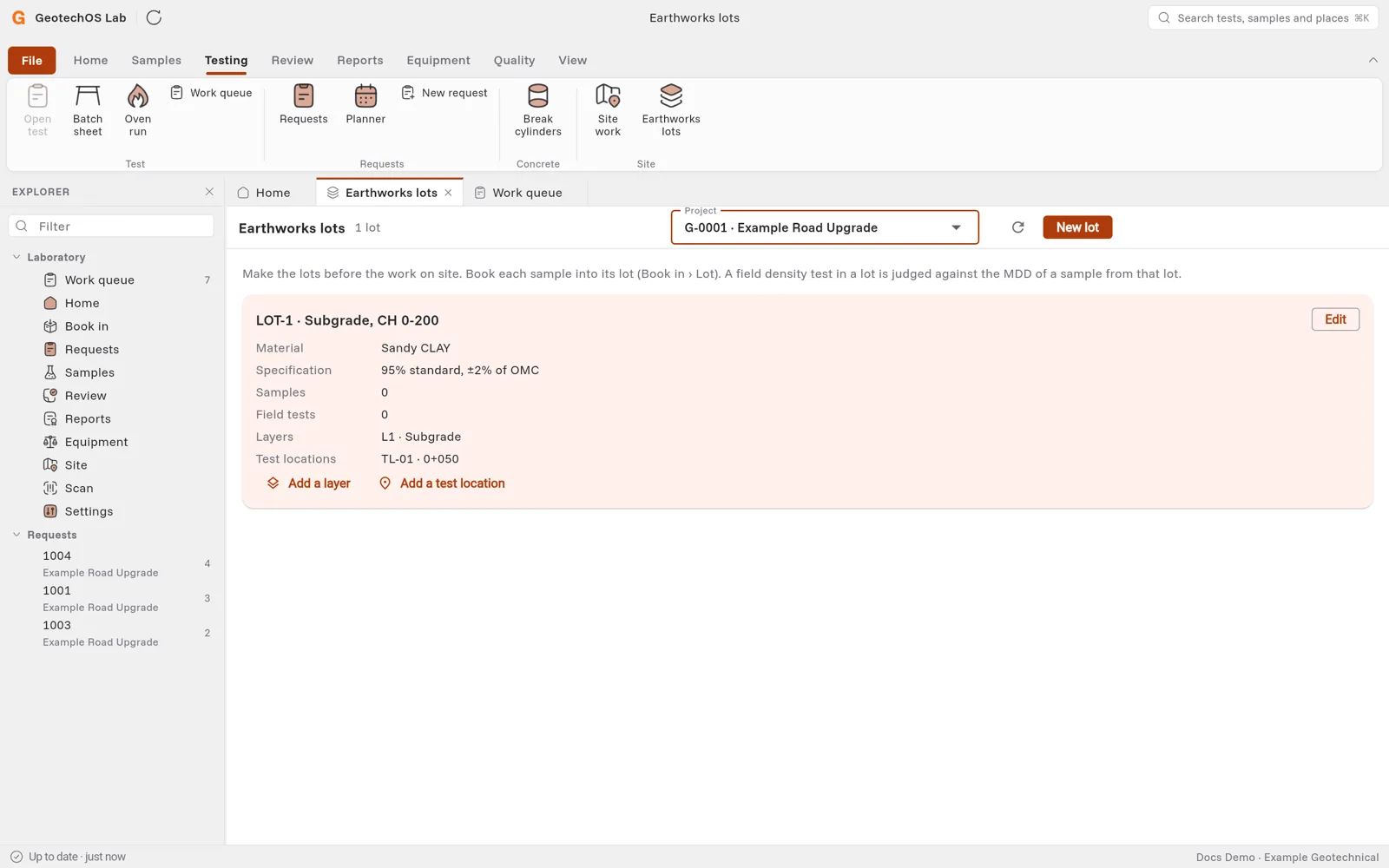Click Add a layer link

(309, 483)
